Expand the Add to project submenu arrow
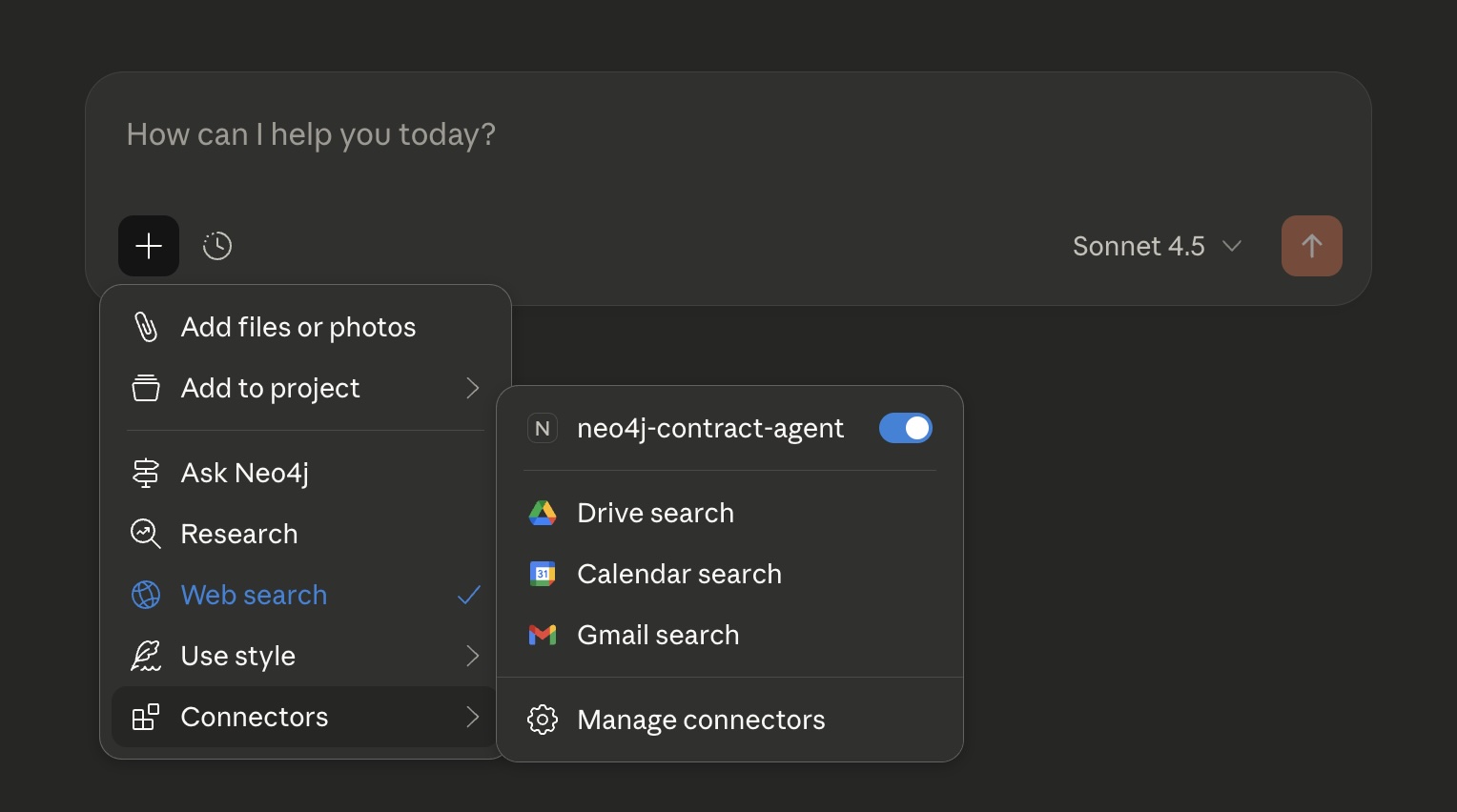1457x812 pixels. [x=472, y=388]
